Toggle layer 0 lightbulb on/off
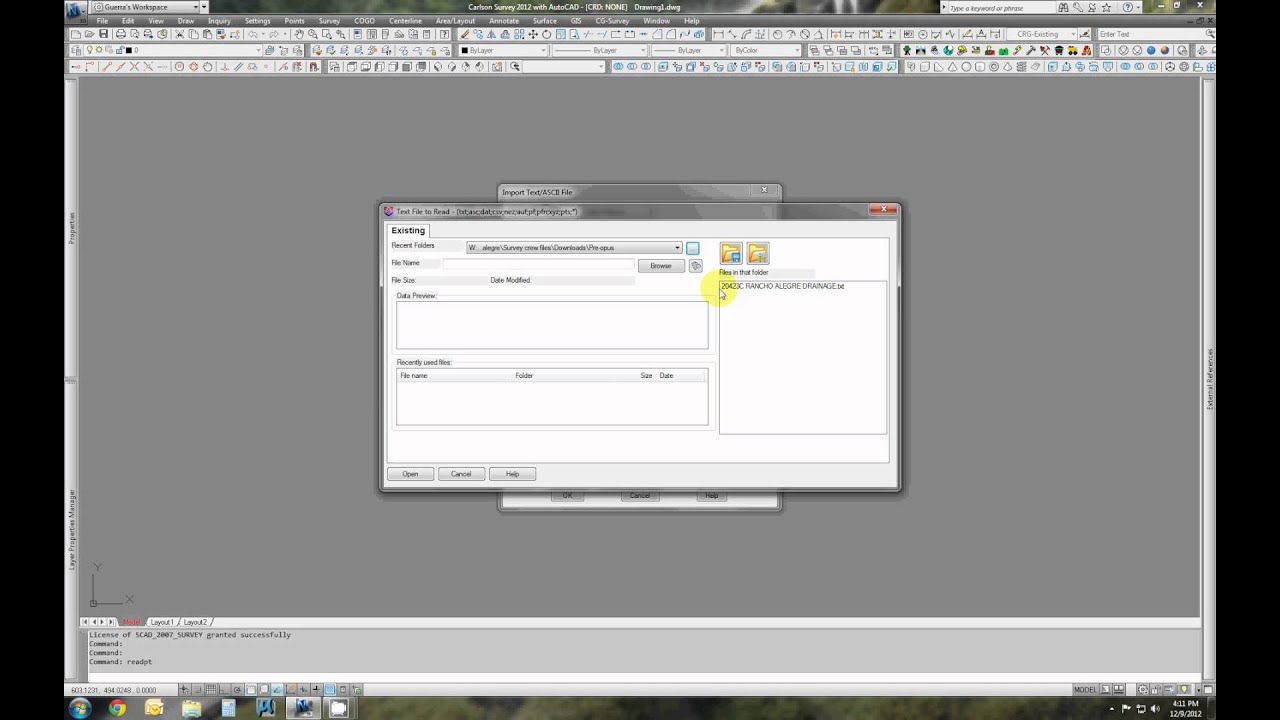This screenshot has height=720, width=1280. (90, 50)
